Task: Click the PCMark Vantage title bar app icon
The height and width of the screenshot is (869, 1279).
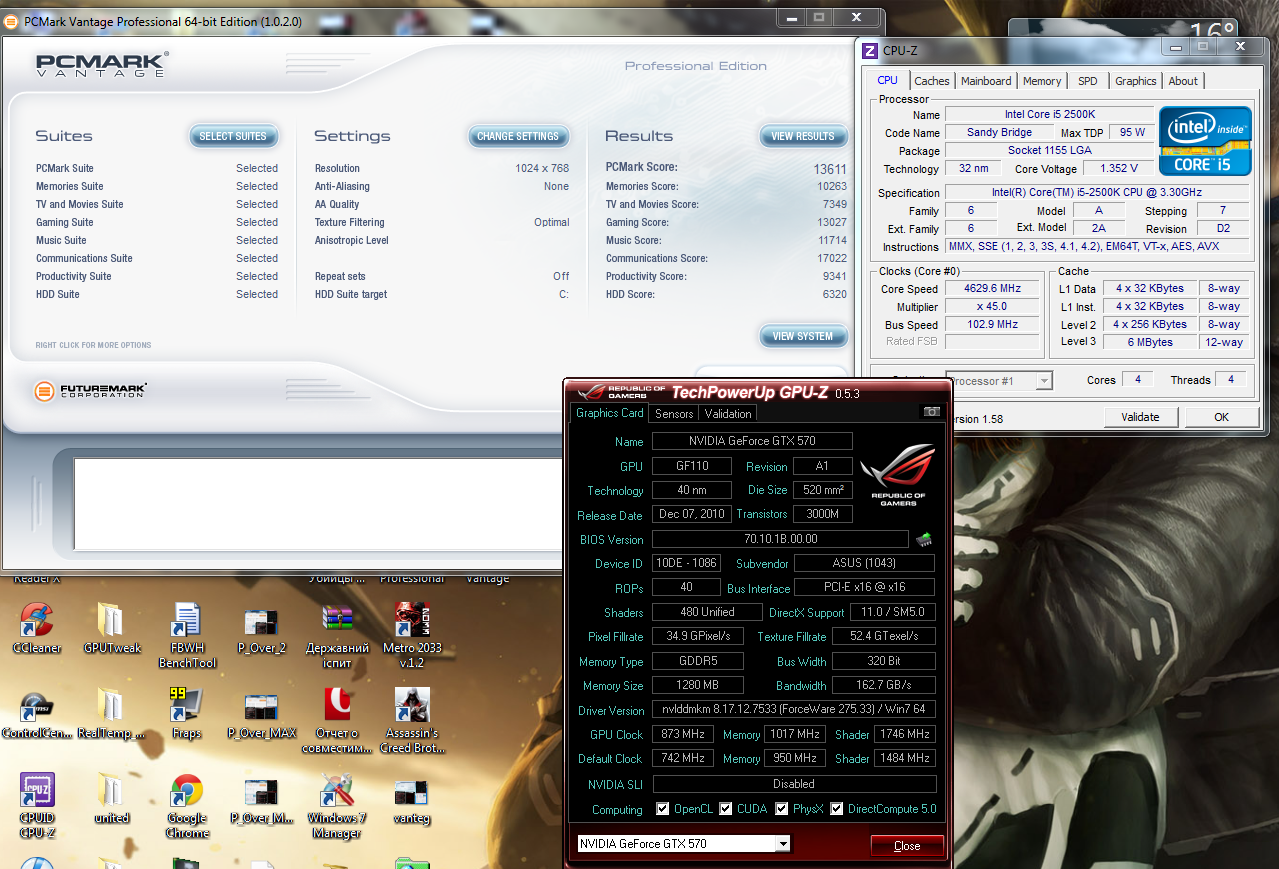Action: tap(11, 20)
